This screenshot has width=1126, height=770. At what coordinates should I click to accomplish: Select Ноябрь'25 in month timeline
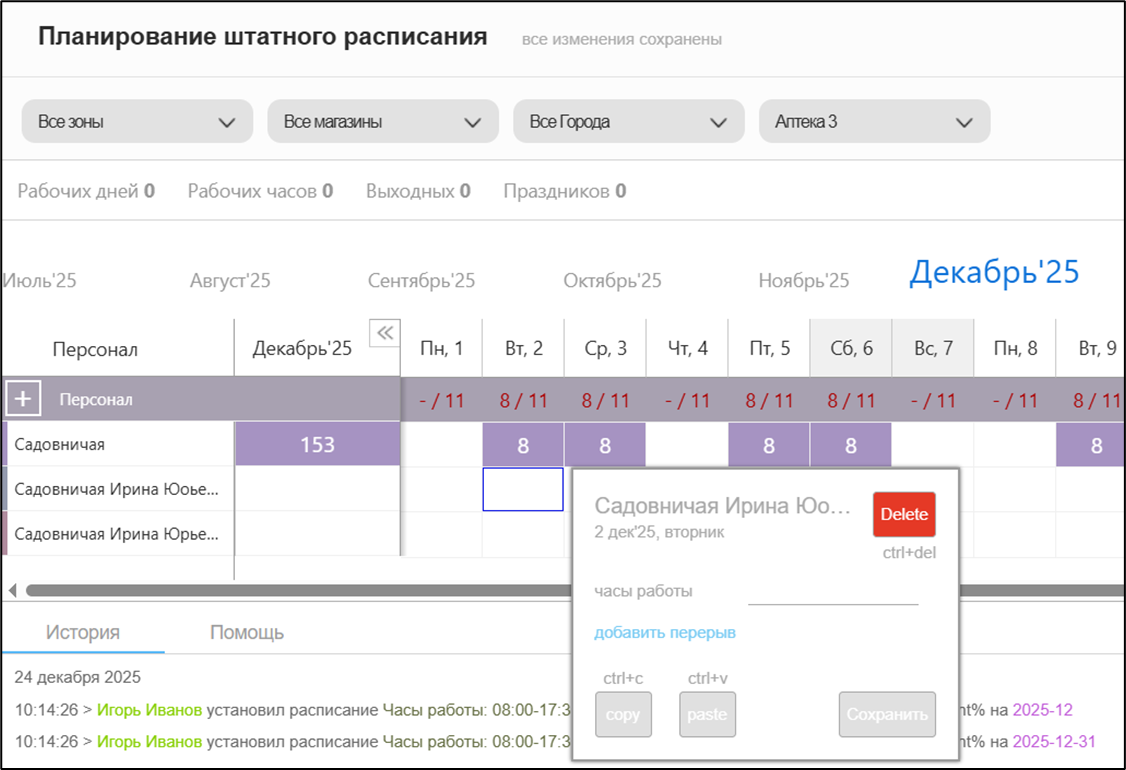point(803,281)
